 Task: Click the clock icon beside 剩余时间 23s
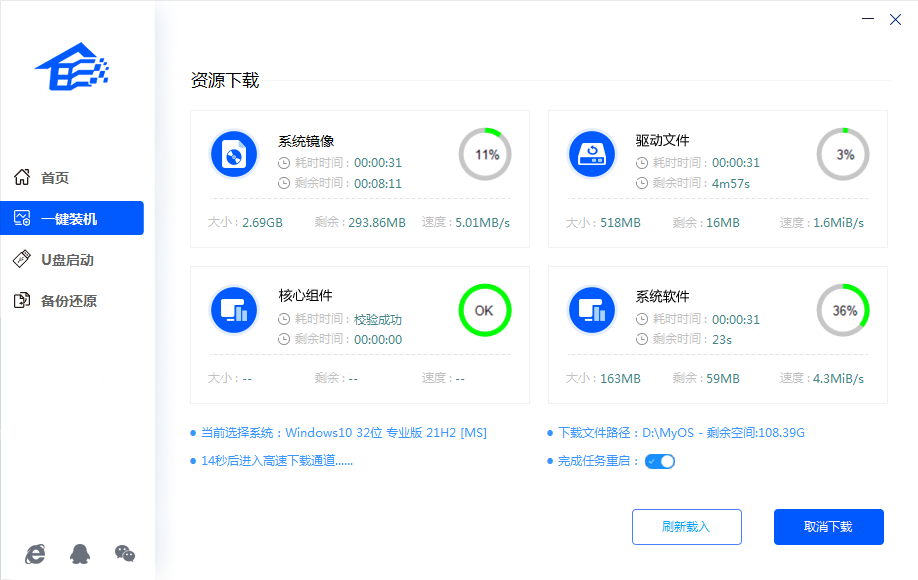(x=642, y=339)
